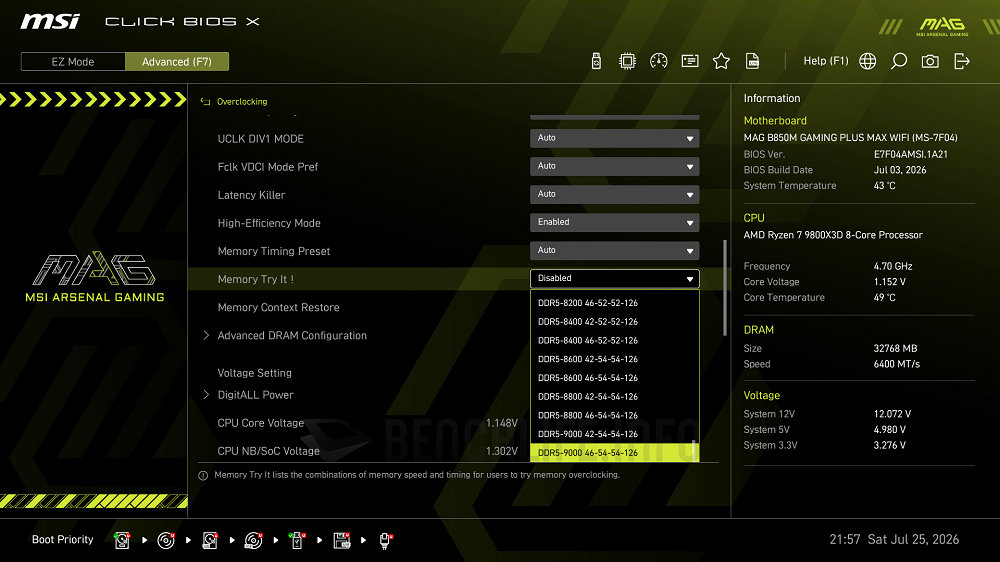Click back arrow icon beside Overclocking
Image resolution: width=1000 pixels, height=562 pixels.
pos(205,101)
